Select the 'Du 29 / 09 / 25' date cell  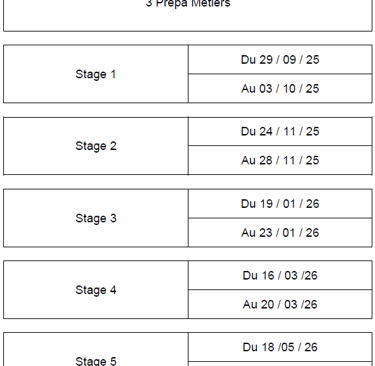pyautogui.click(x=280, y=59)
